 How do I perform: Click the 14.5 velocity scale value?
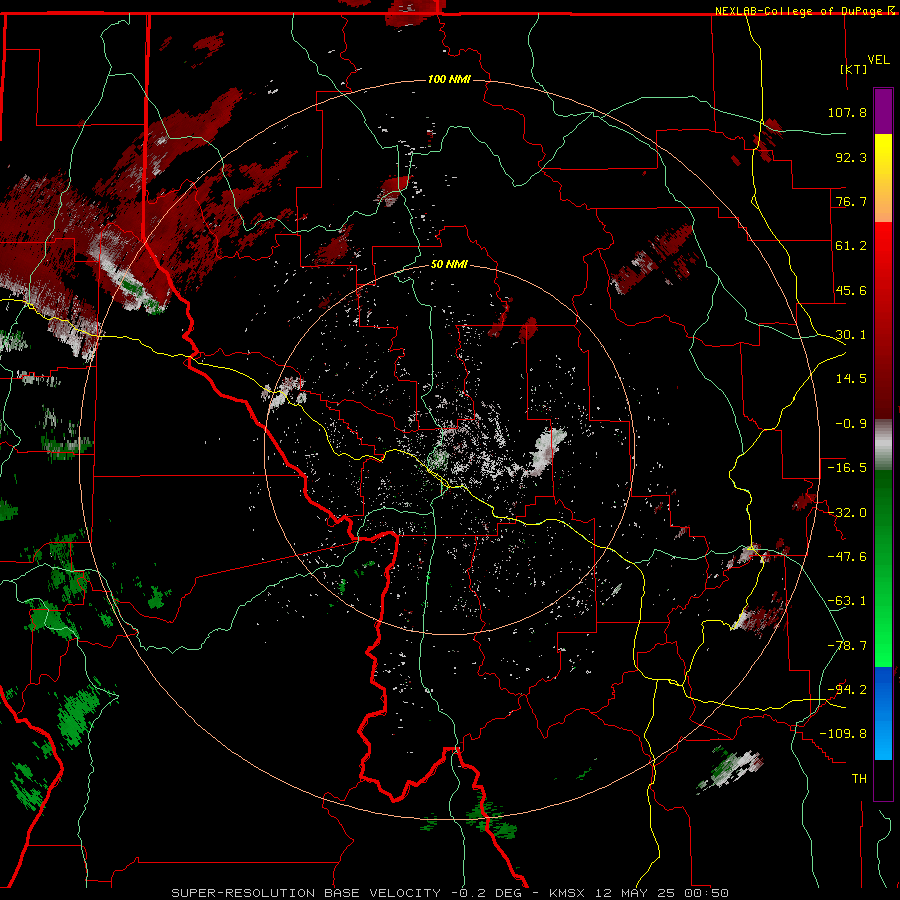coord(851,379)
